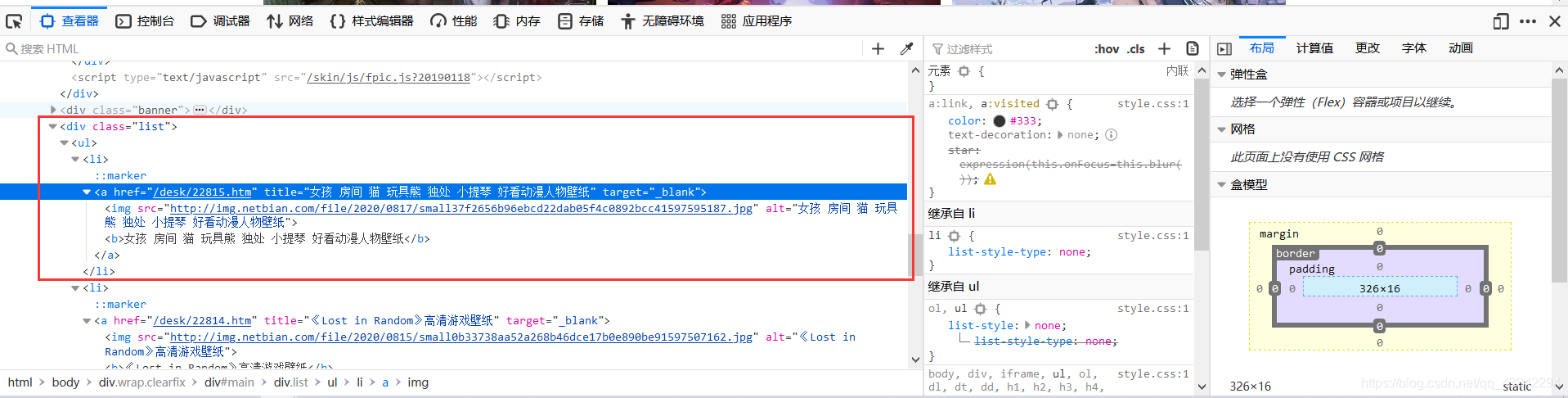
Task: Toggle the sidebar pane icon
Action: 1224,49
